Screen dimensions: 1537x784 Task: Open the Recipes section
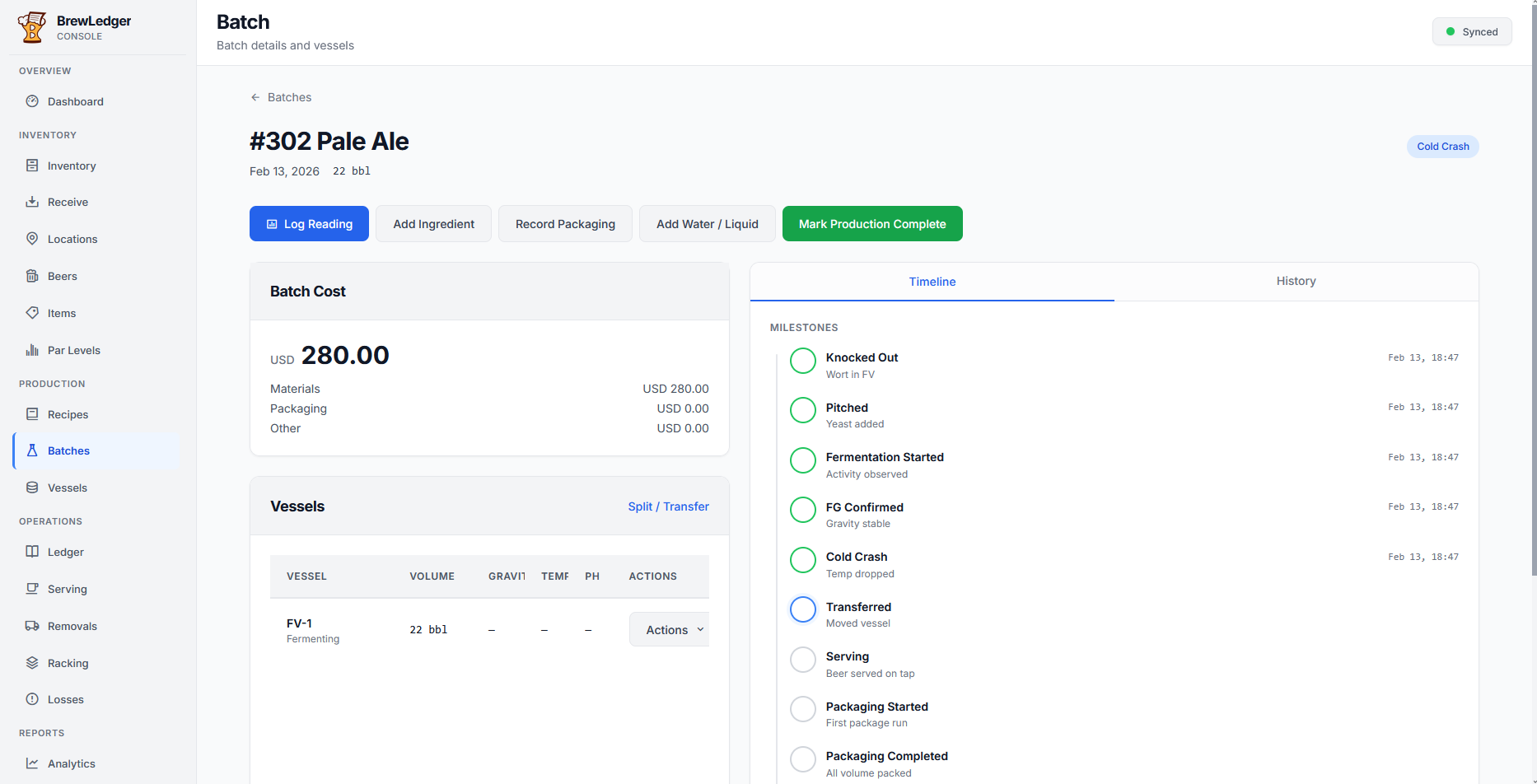(x=68, y=414)
